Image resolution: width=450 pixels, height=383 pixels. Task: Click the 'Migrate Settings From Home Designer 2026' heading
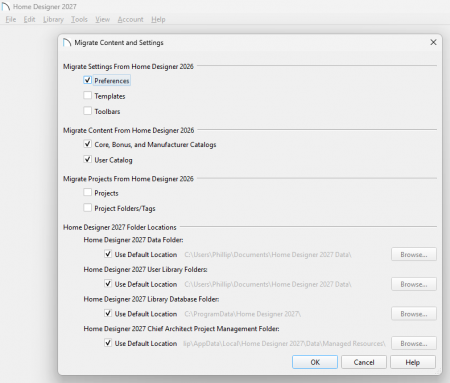click(128, 66)
